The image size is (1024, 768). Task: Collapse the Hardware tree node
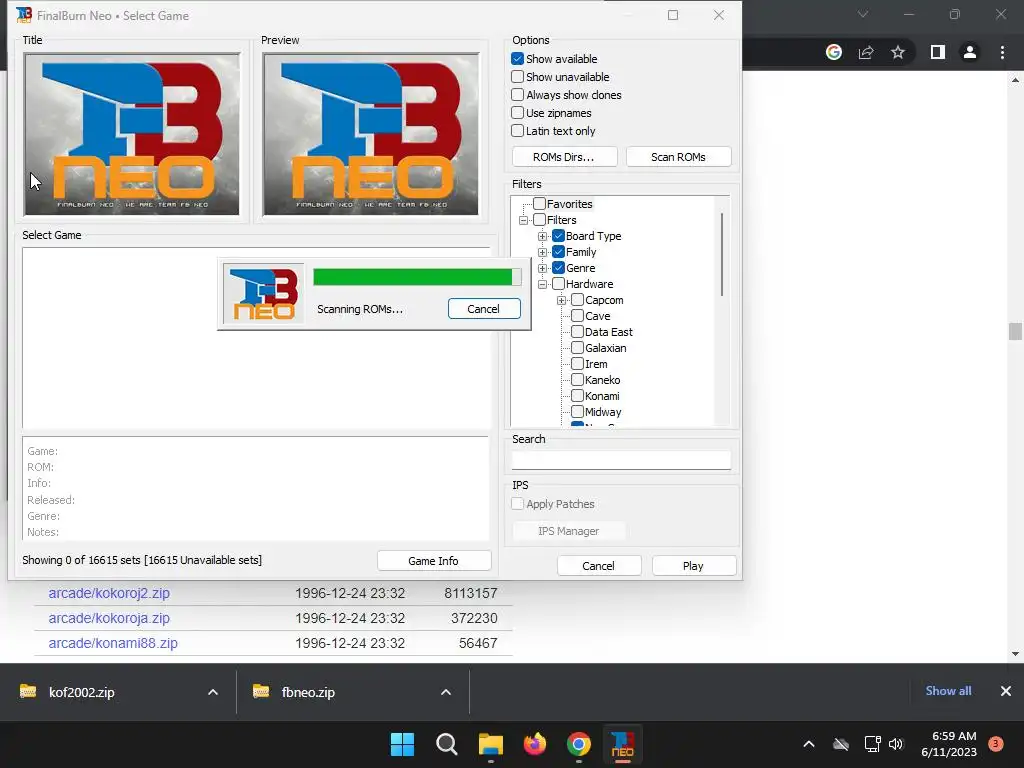[542, 284]
